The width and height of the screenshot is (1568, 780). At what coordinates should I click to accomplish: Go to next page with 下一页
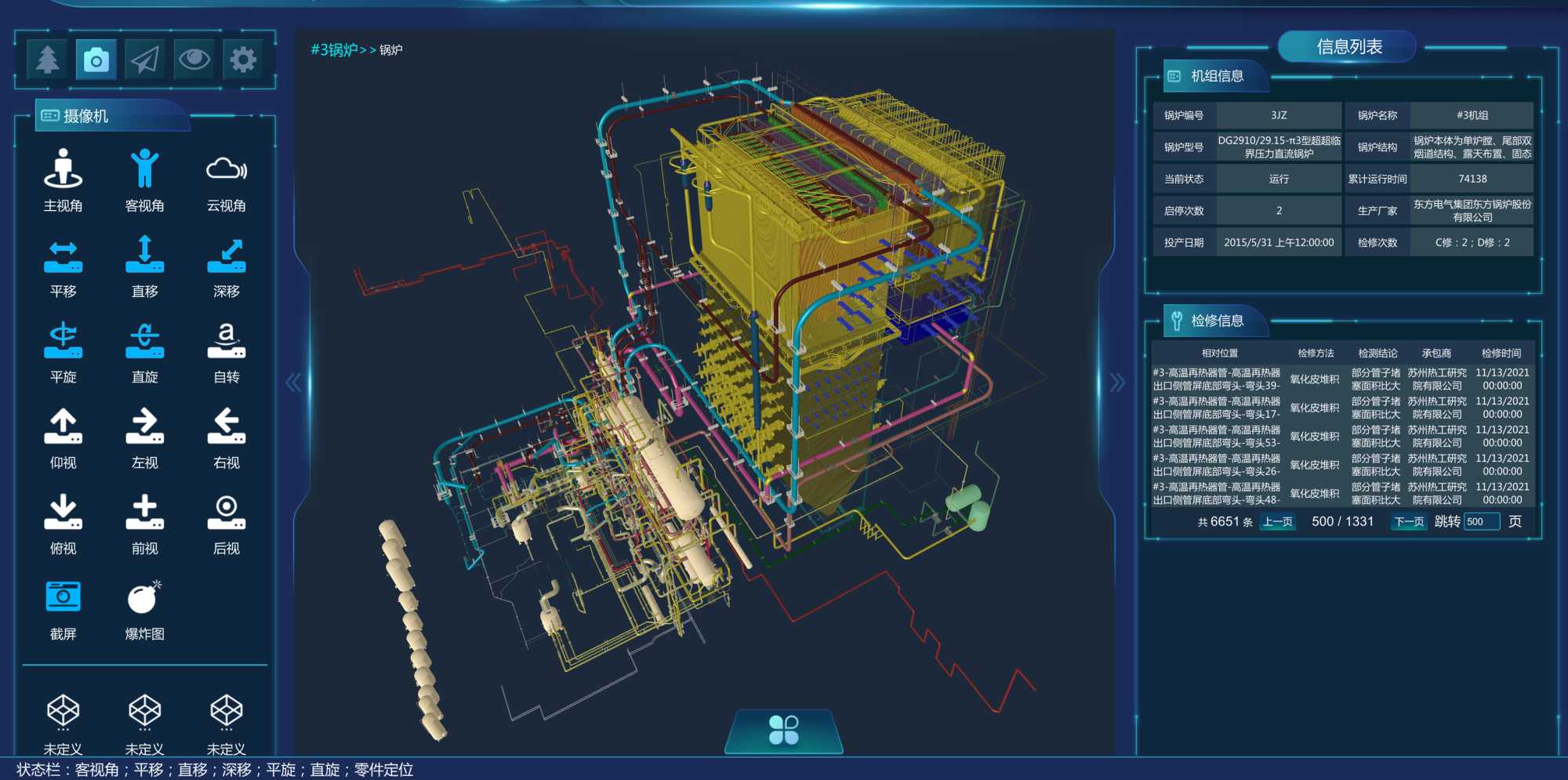coord(1408,522)
